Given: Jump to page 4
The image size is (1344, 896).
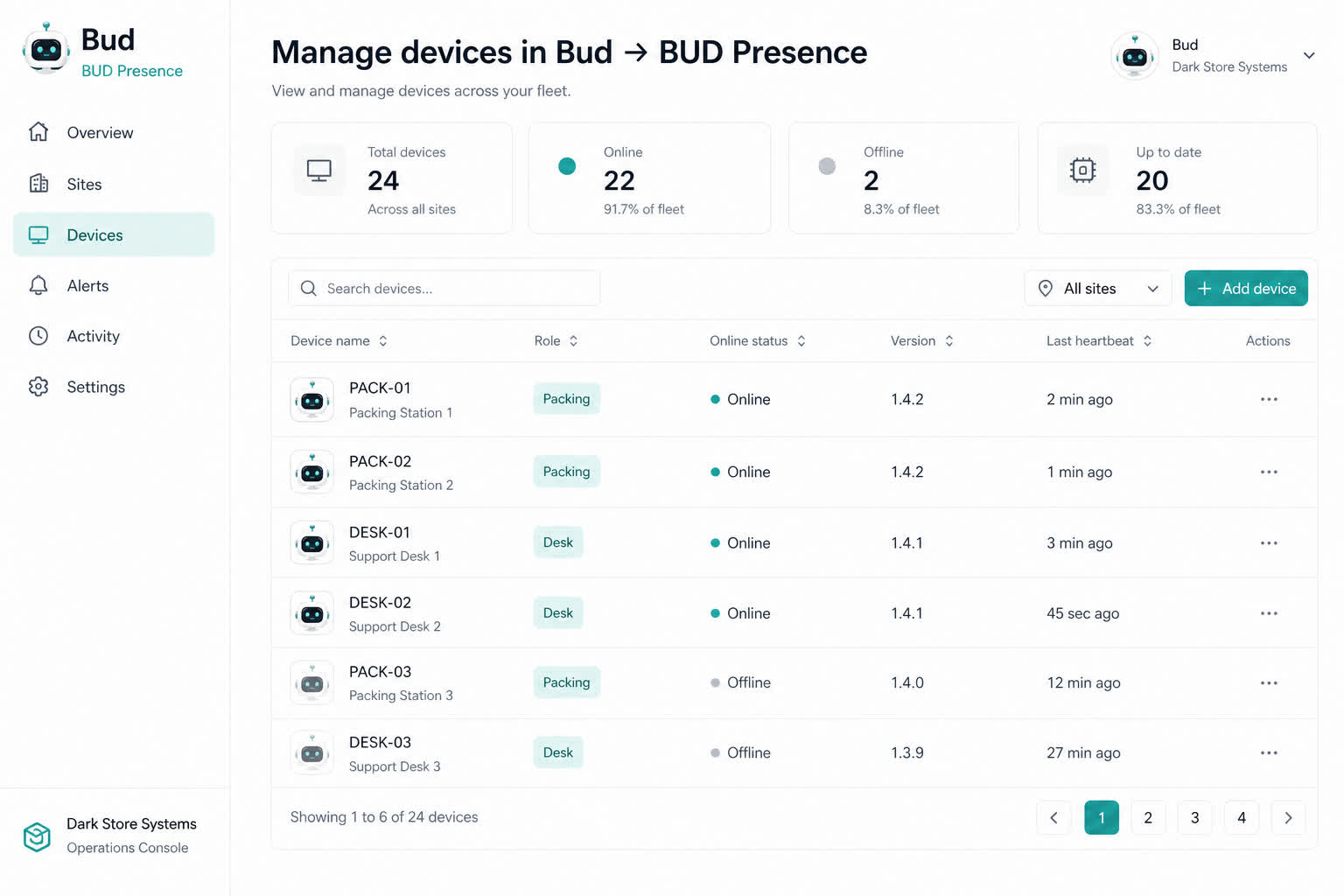Looking at the screenshot, I should (1242, 817).
